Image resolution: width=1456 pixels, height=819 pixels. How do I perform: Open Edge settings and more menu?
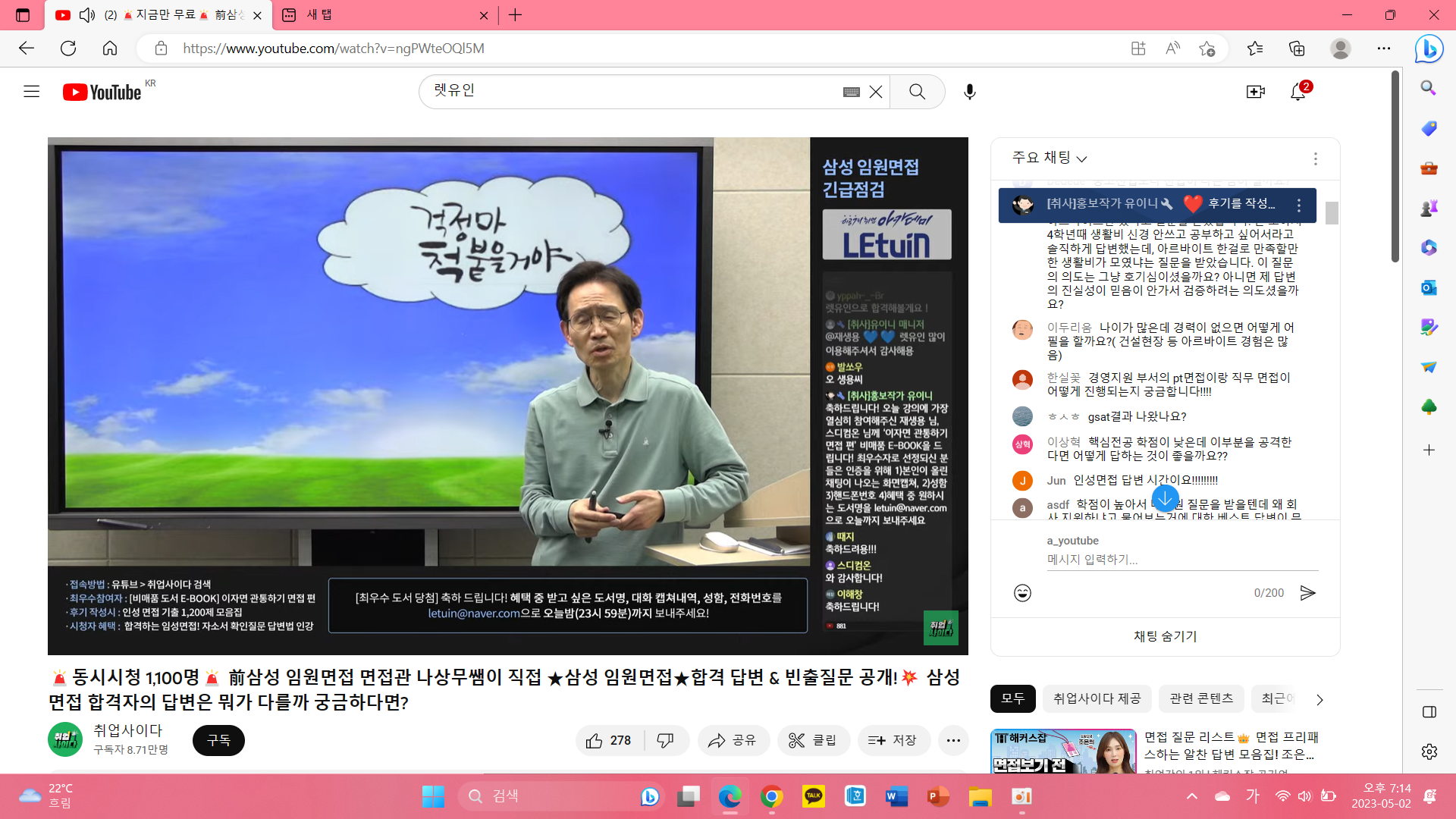point(1384,49)
